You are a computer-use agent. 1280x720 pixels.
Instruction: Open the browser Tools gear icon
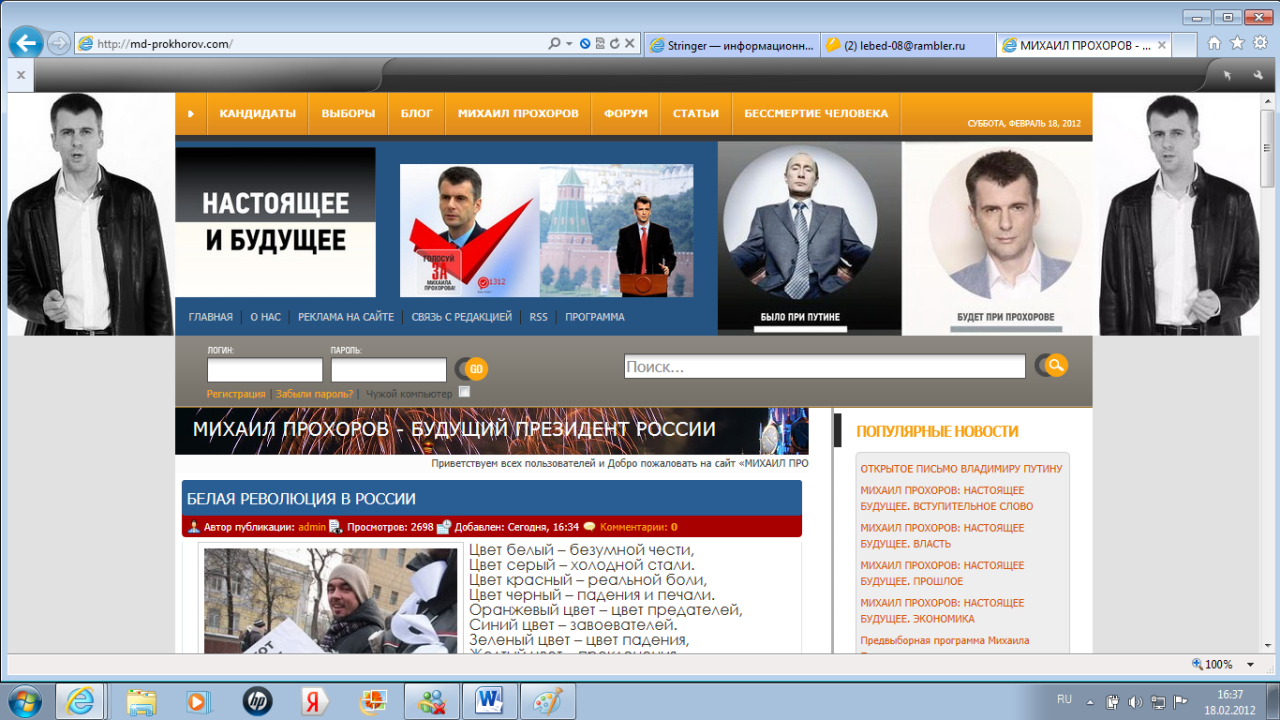(1260, 43)
